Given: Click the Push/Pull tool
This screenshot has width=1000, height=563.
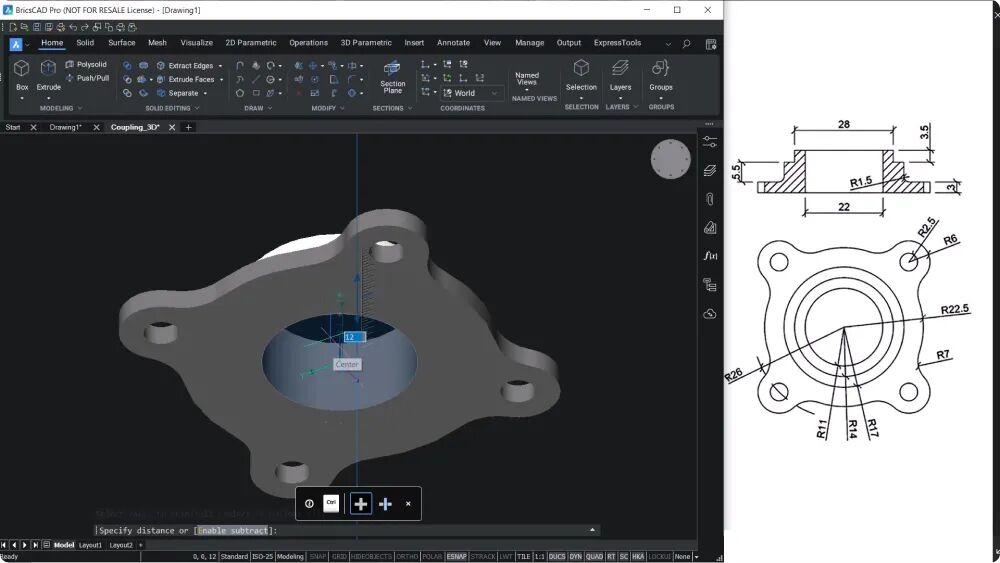Looking at the screenshot, I should click(x=87, y=78).
